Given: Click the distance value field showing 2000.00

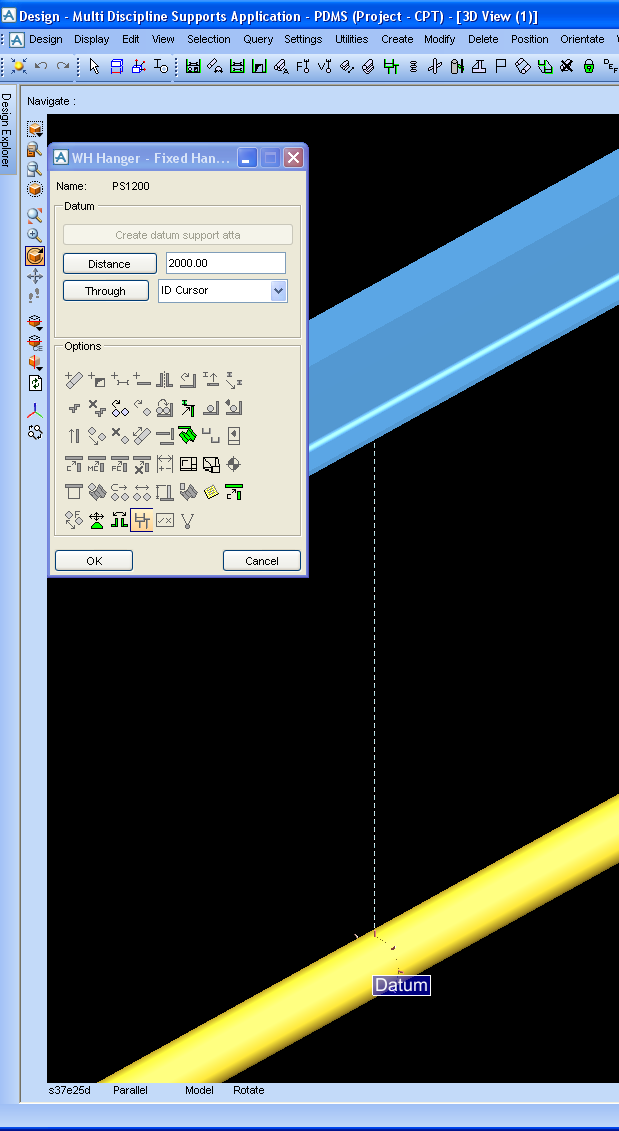Looking at the screenshot, I should (x=225, y=263).
